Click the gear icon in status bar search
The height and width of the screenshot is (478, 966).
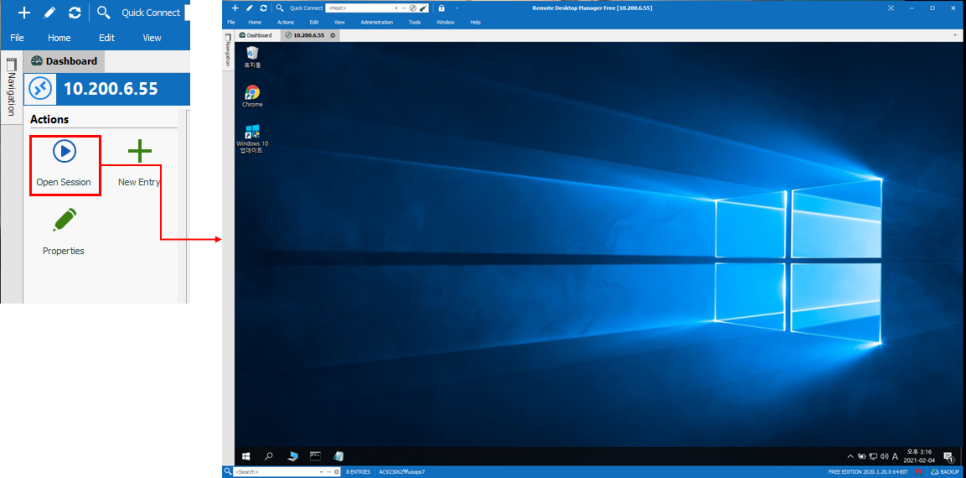point(336,472)
